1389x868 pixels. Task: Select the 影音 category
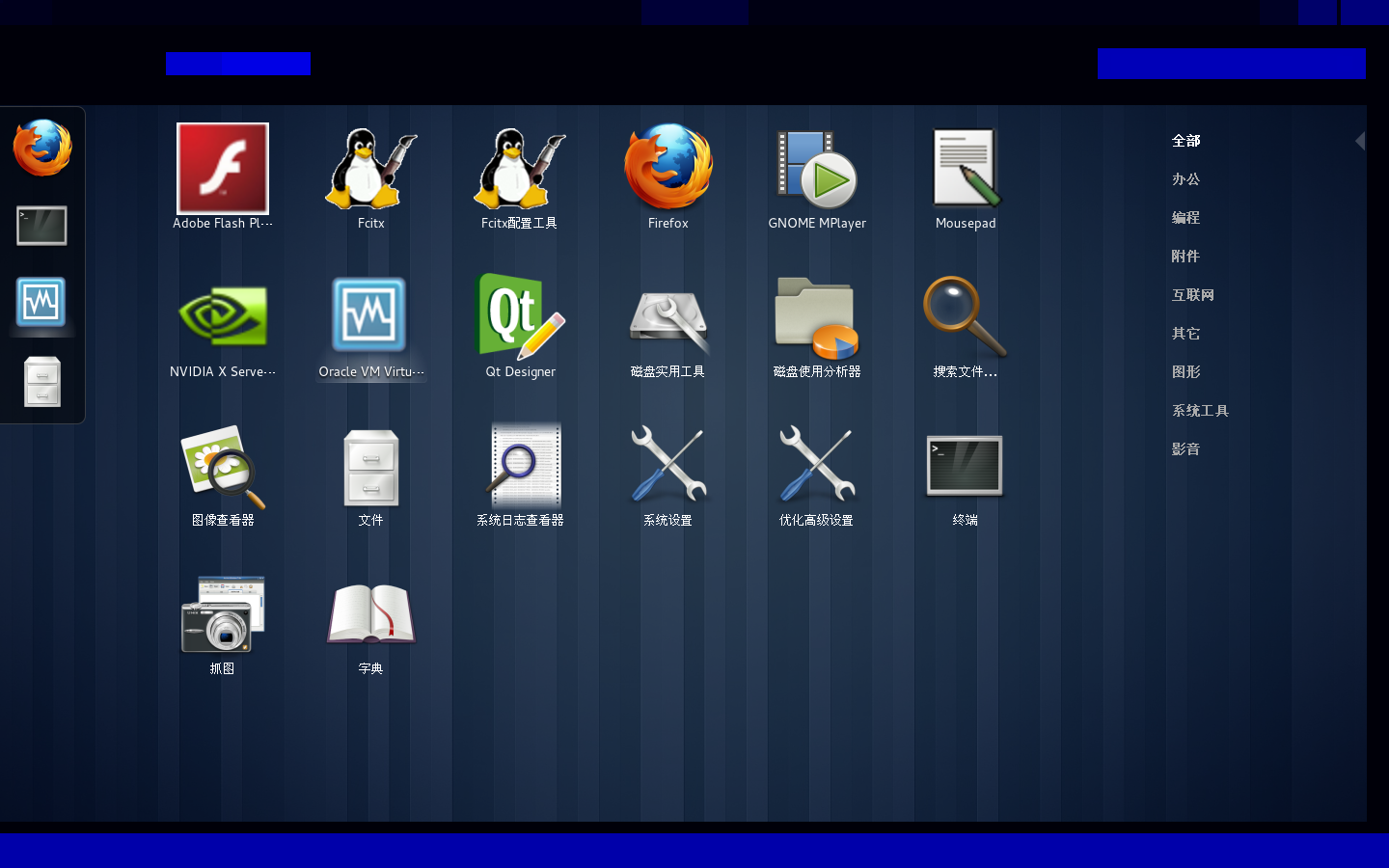point(1186,449)
